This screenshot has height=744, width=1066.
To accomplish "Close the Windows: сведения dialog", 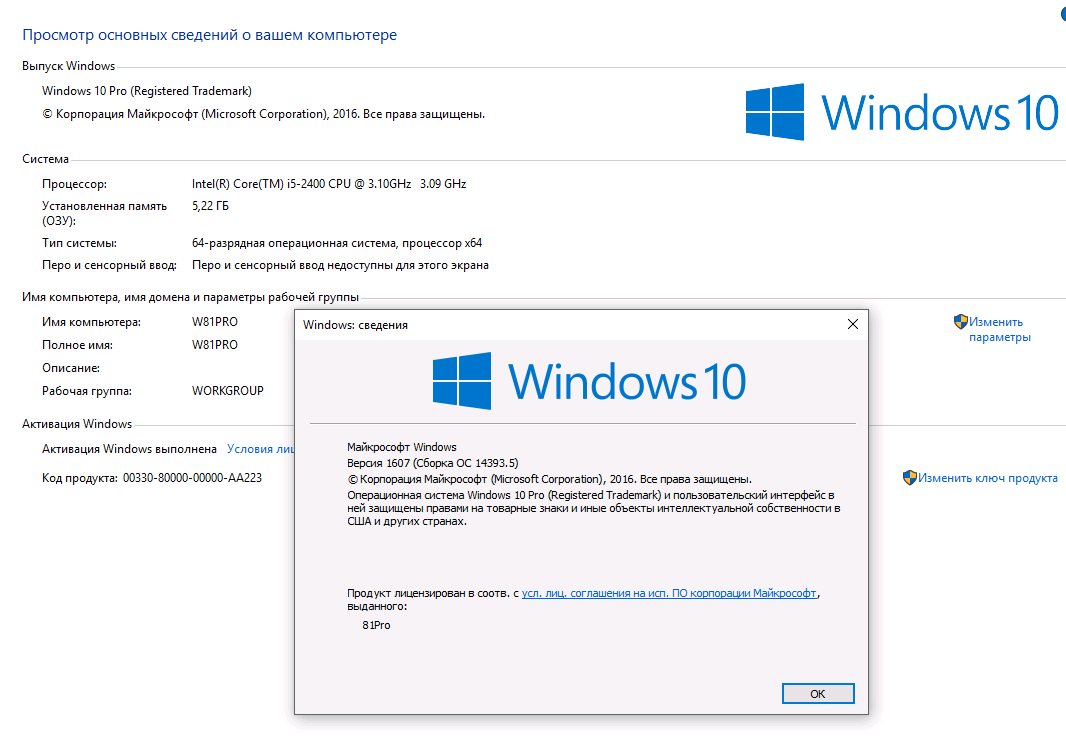I will coord(853,324).
